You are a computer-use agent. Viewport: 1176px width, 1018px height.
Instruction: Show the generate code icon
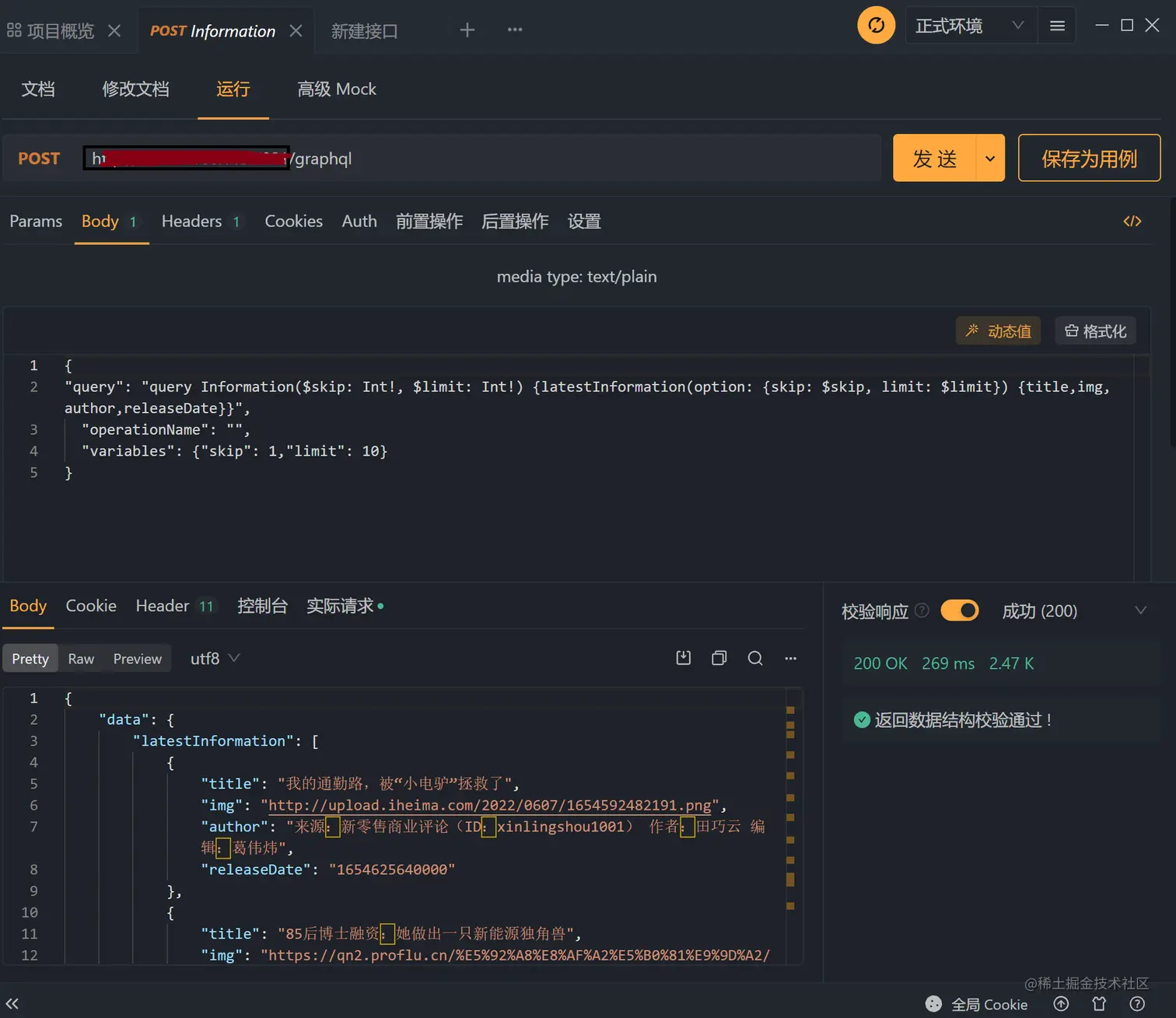click(x=1132, y=222)
